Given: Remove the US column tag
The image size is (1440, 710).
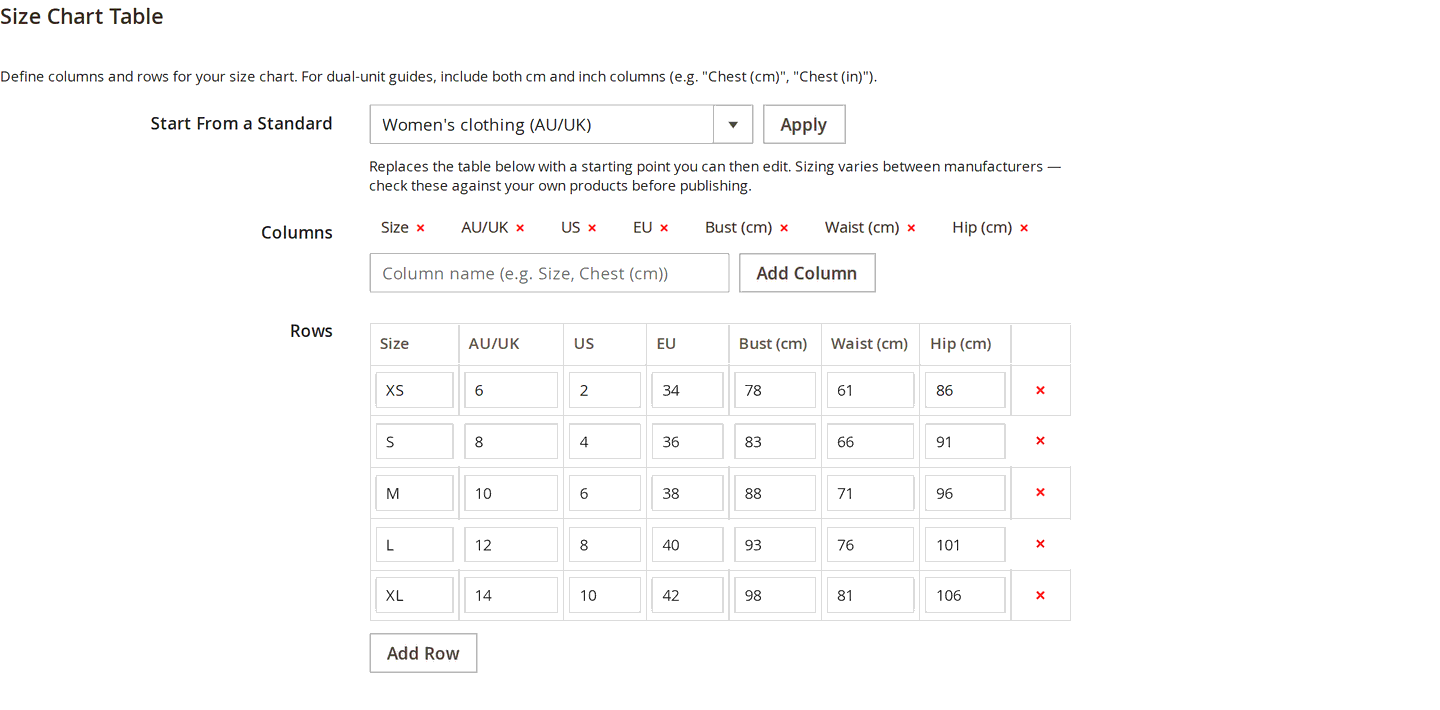Looking at the screenshot, I should [592, 228].
